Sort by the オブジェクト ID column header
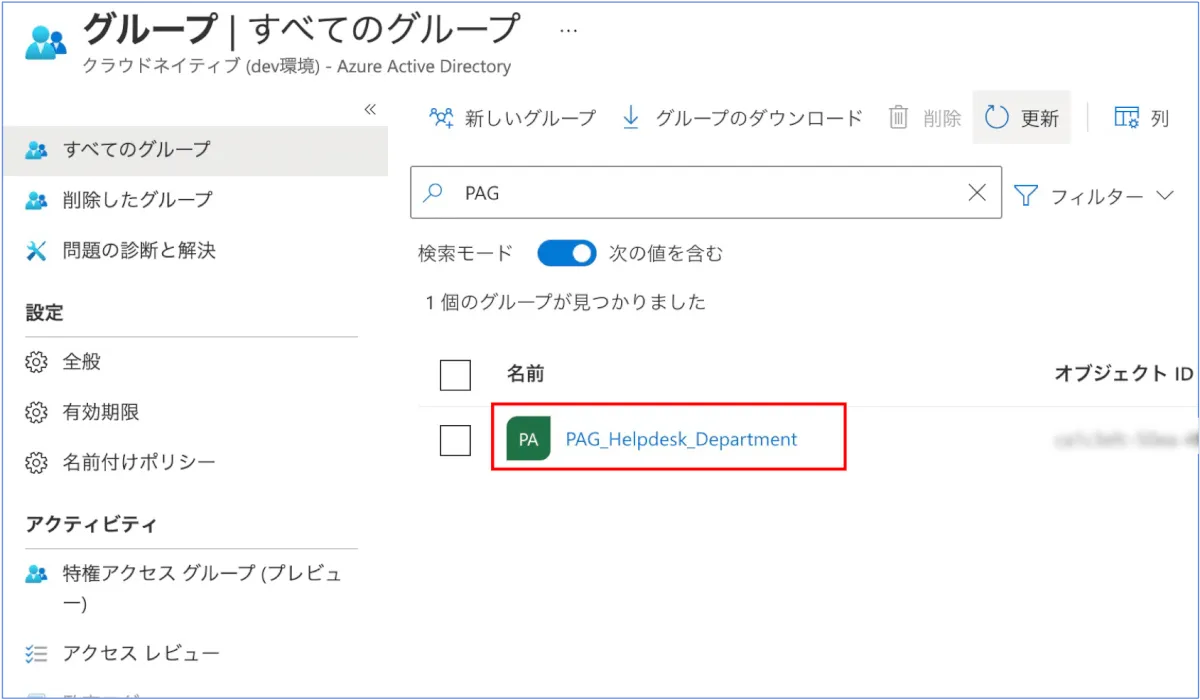 1124,374
